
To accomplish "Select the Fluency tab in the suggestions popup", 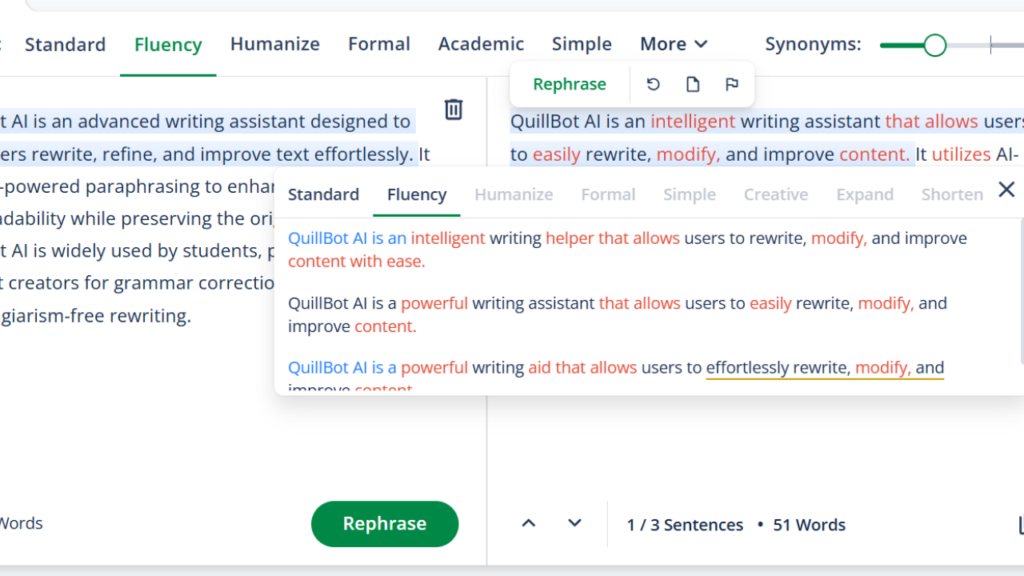I will click(x=416, y=195).
